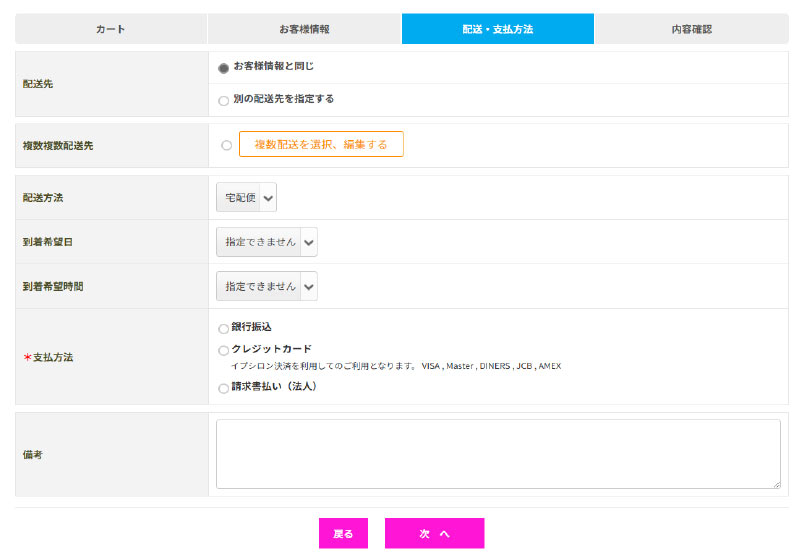Go to the お客様情報 step tab
Viewport: 800px width, 560px height.
(x=305, y=29)
